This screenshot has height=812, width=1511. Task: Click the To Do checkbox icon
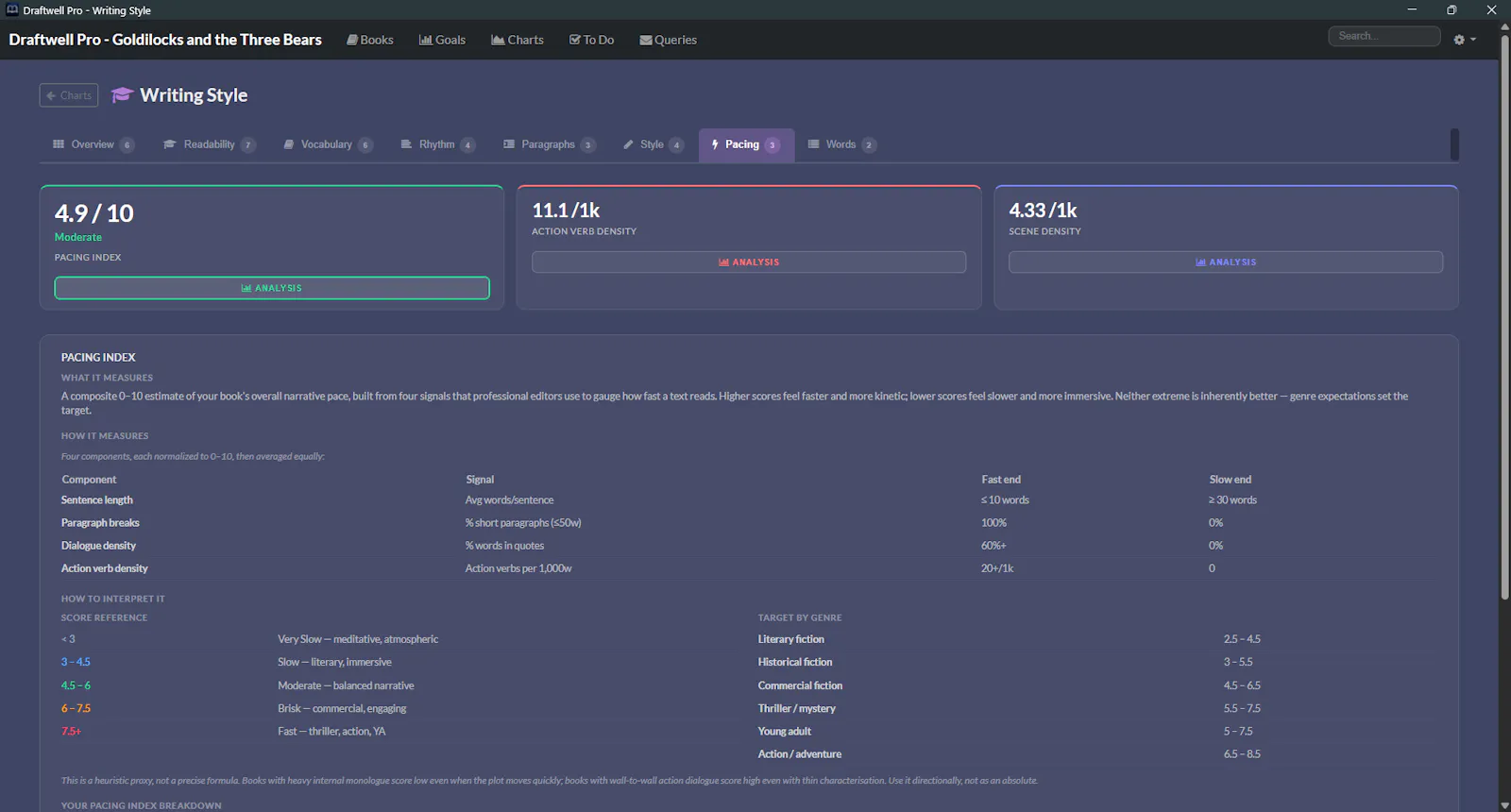click(x=574, y=40)
